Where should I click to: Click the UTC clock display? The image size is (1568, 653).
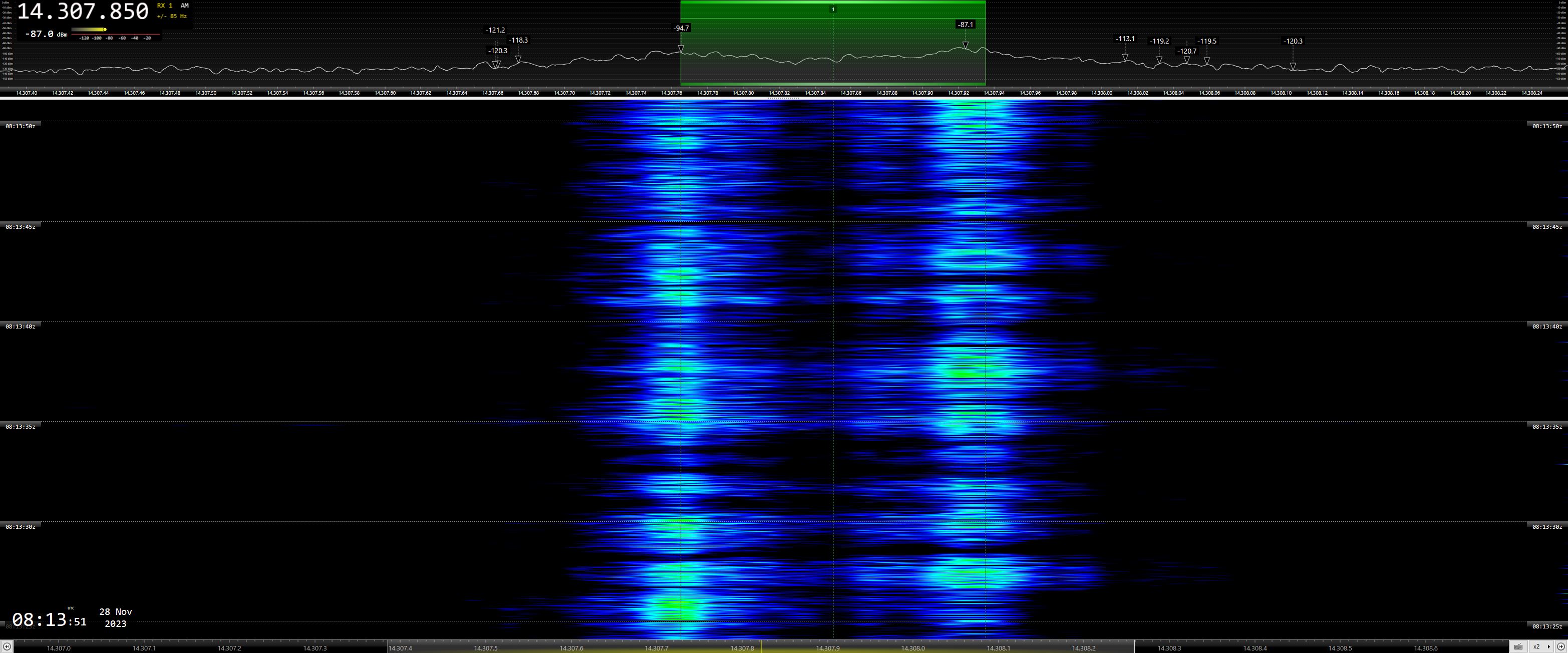pos(49,620)
